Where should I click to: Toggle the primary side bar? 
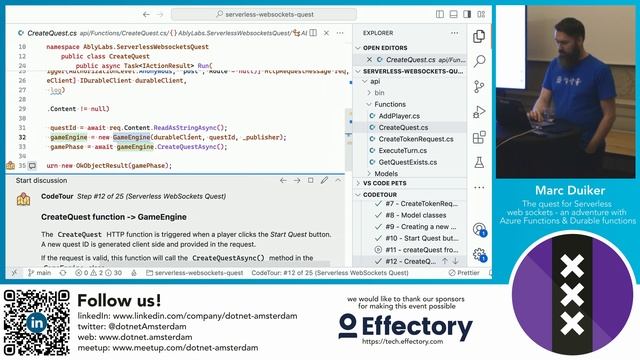coord(440,14)
